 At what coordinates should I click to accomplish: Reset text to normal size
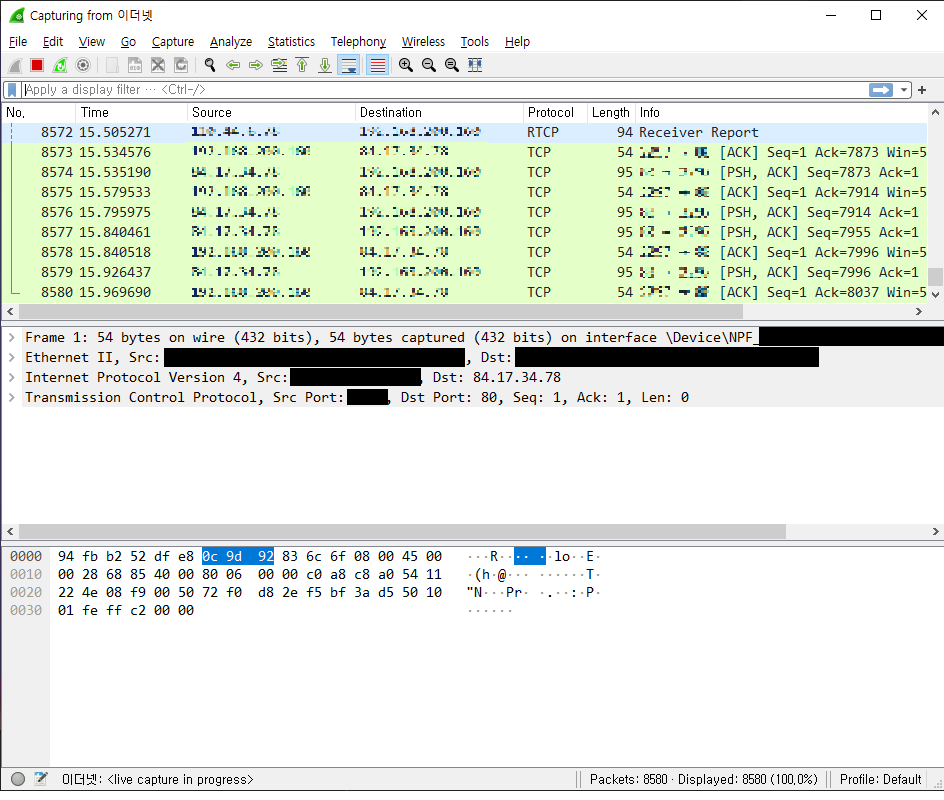coord(452,65)
